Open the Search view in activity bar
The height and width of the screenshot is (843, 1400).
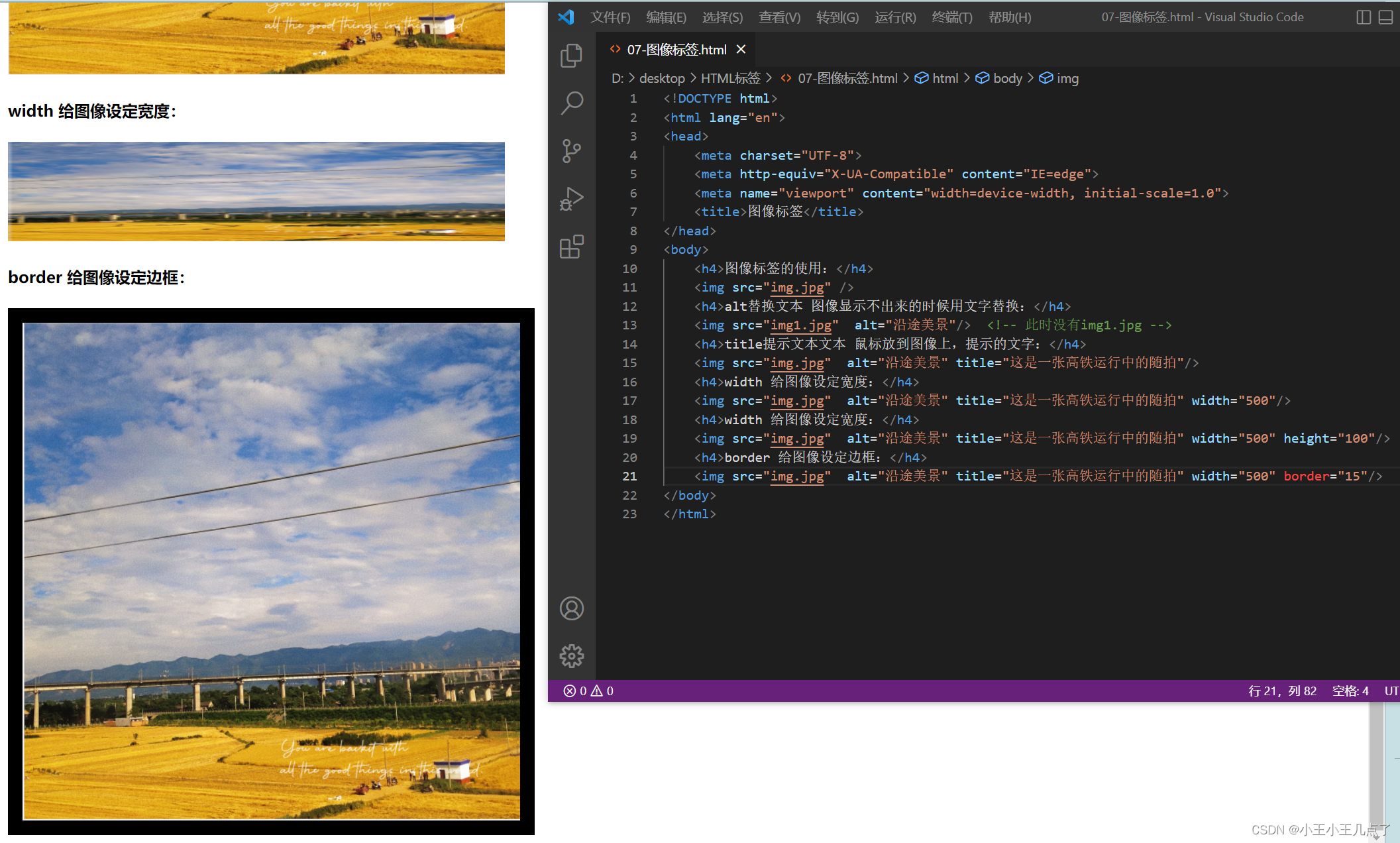tap(571, 103)
